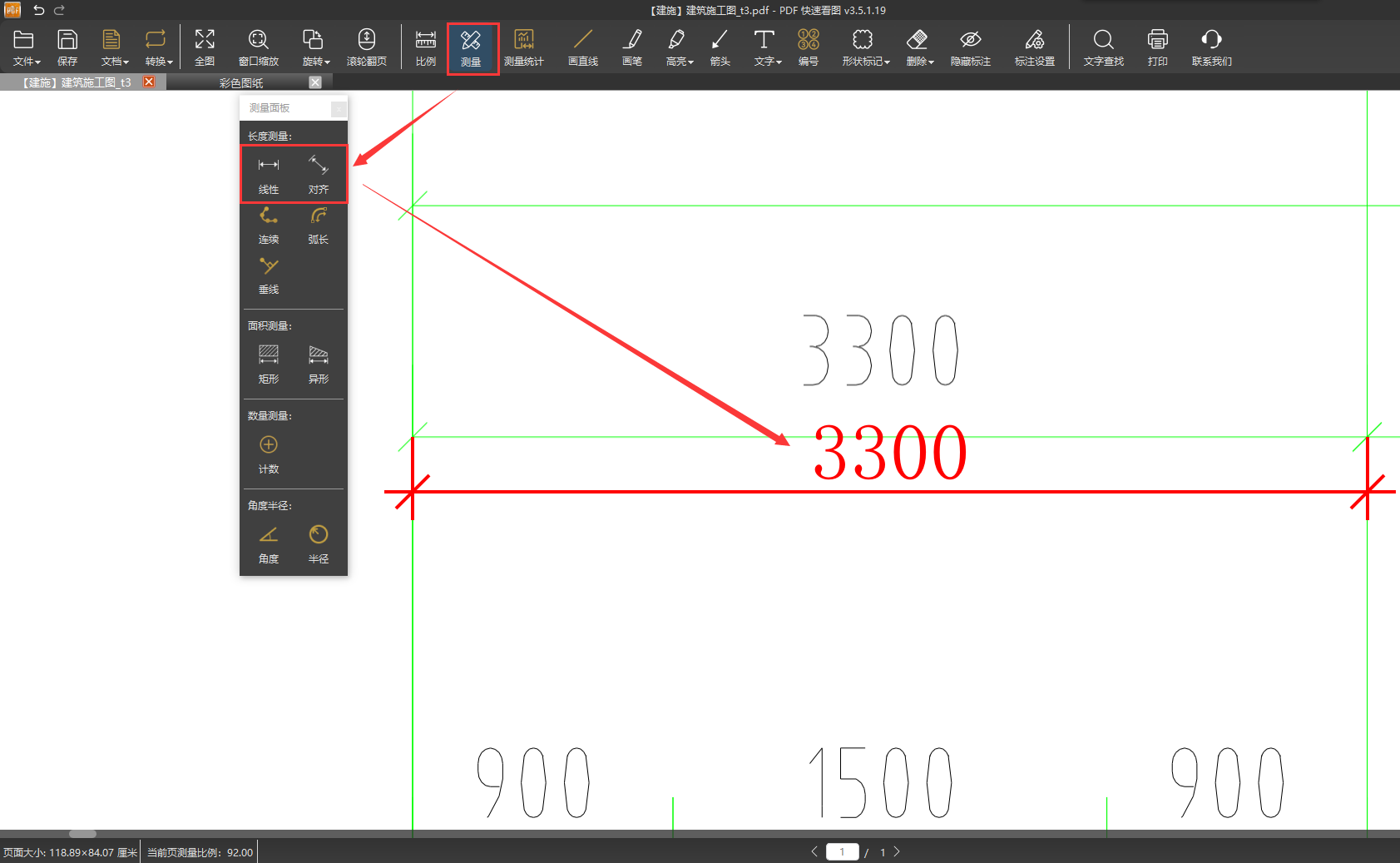Viewport: 1400px width, 863px height.
Task: Select 垂线 perpendicular line tool
Action: coord(269,275)
